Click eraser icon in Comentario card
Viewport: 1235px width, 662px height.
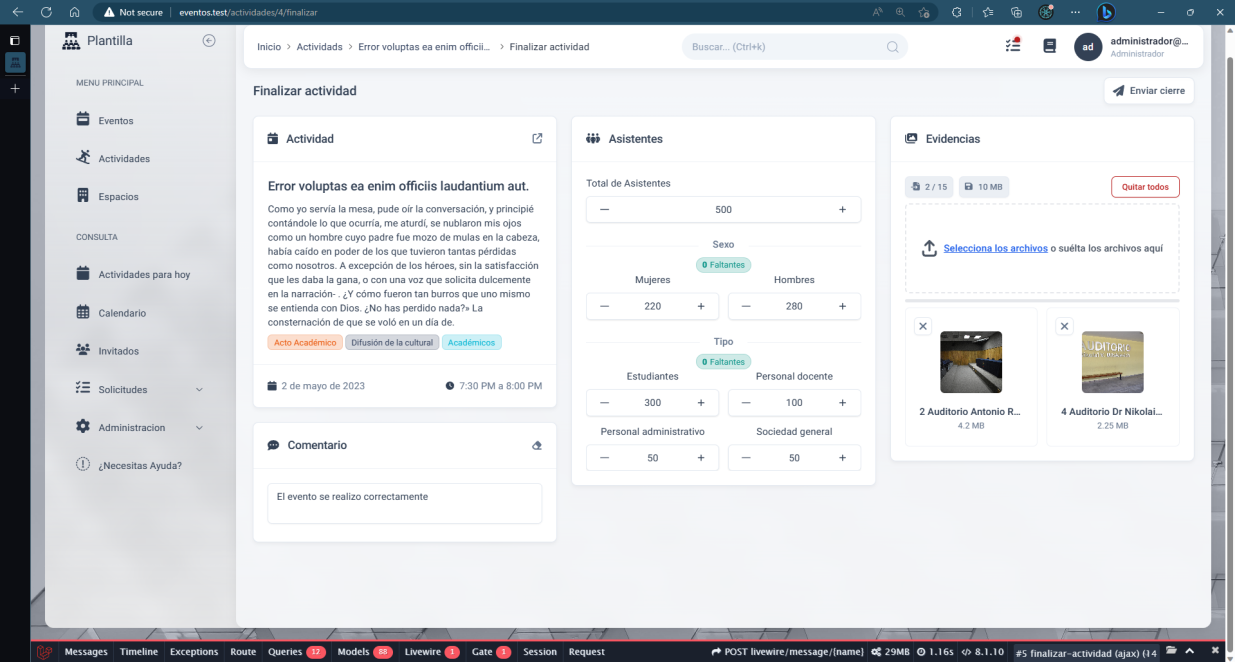(537, 446)
